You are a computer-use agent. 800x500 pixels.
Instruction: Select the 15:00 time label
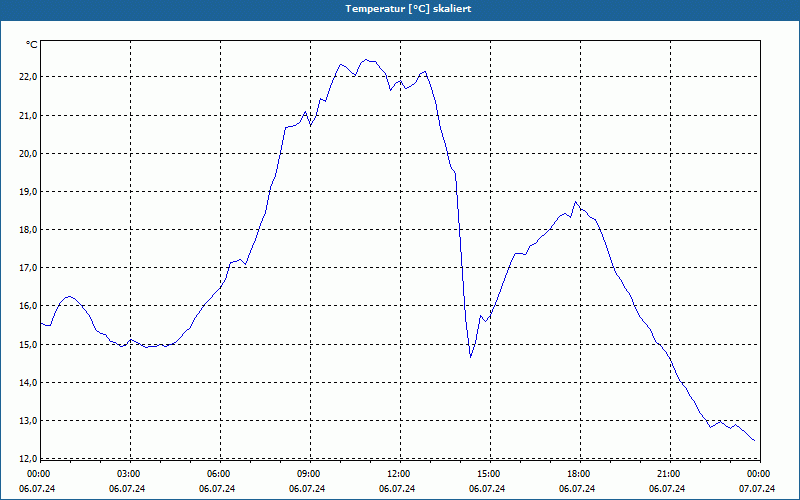[x=488, y=474]
